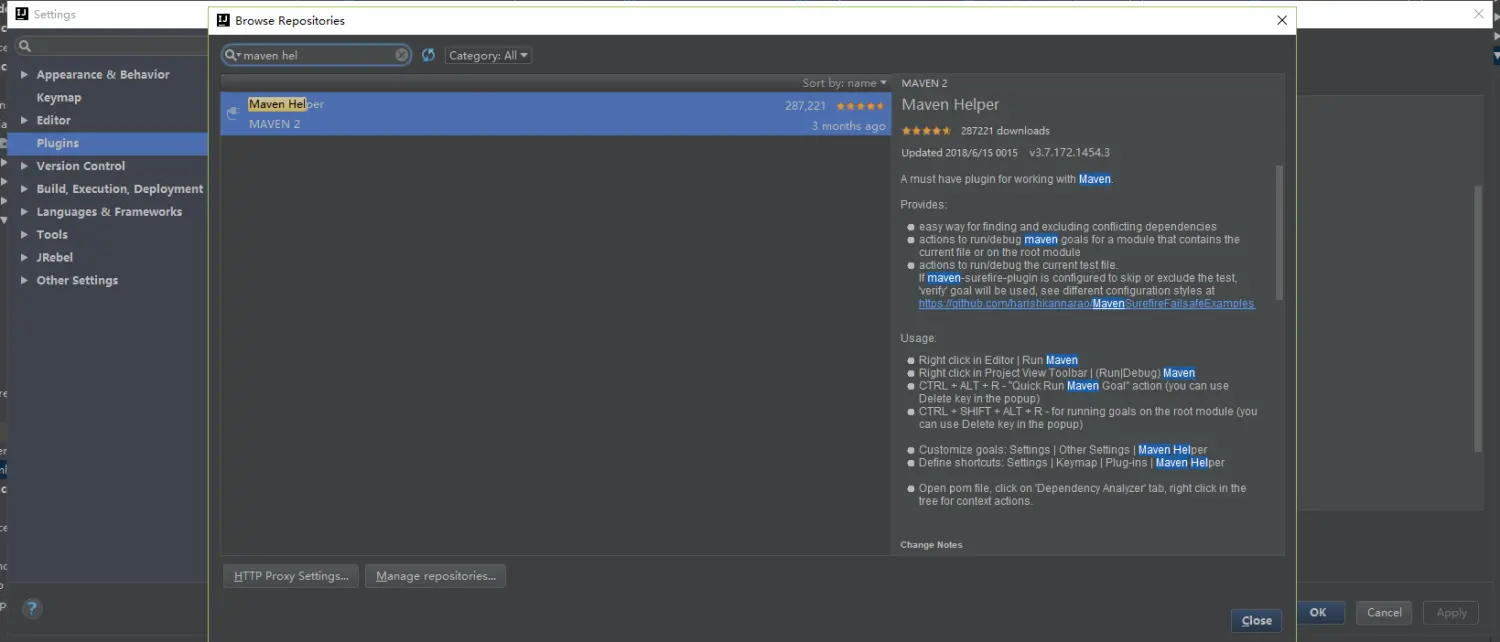
Task: Reload the plugin repository list
Action: pyautogui.click(x=428, y=55)
